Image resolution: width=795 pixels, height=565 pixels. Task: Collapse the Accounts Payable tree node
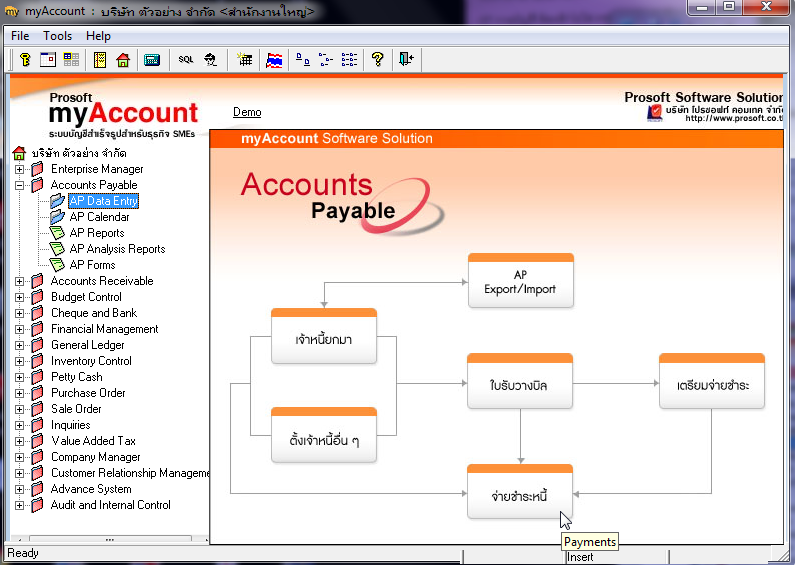(19, 185)
